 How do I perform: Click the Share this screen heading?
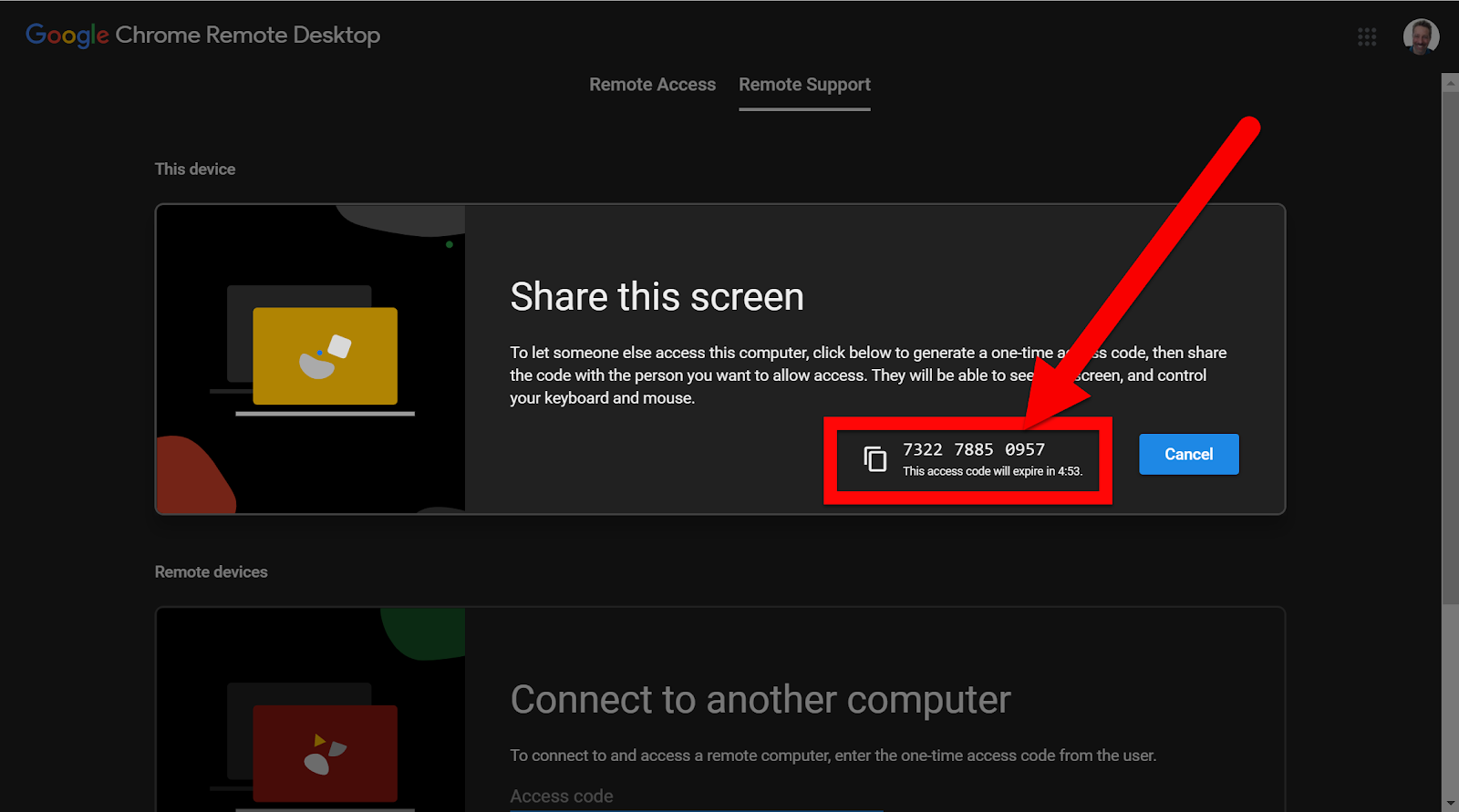657,297
